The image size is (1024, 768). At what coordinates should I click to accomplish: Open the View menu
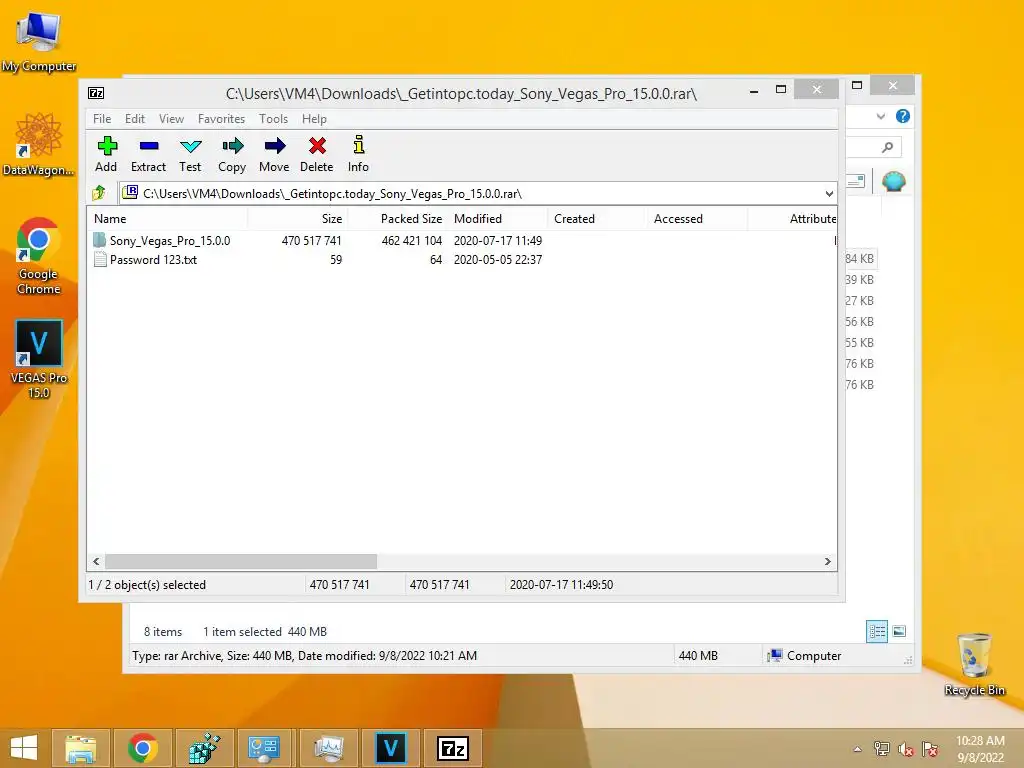(x=171, y=119)
